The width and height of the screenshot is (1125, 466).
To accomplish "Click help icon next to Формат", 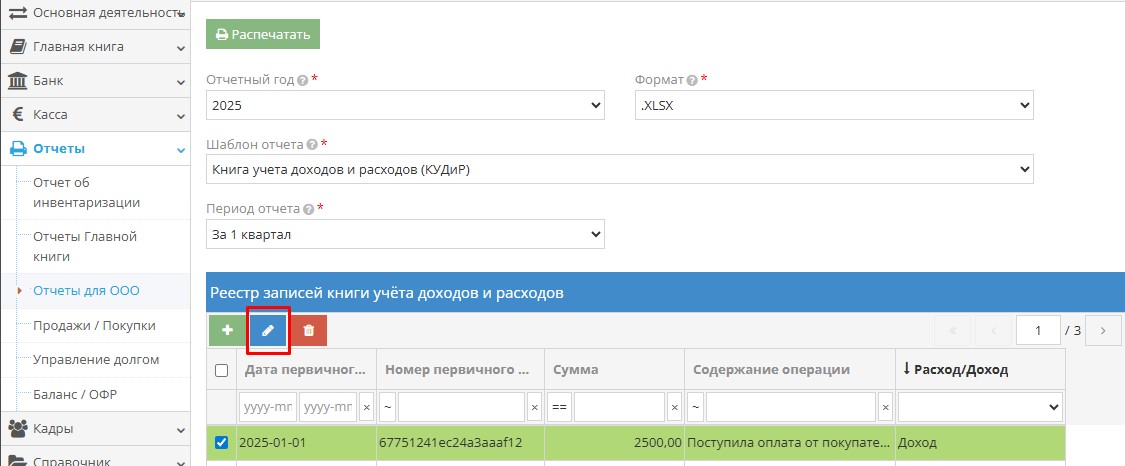I will click(692, 80).
